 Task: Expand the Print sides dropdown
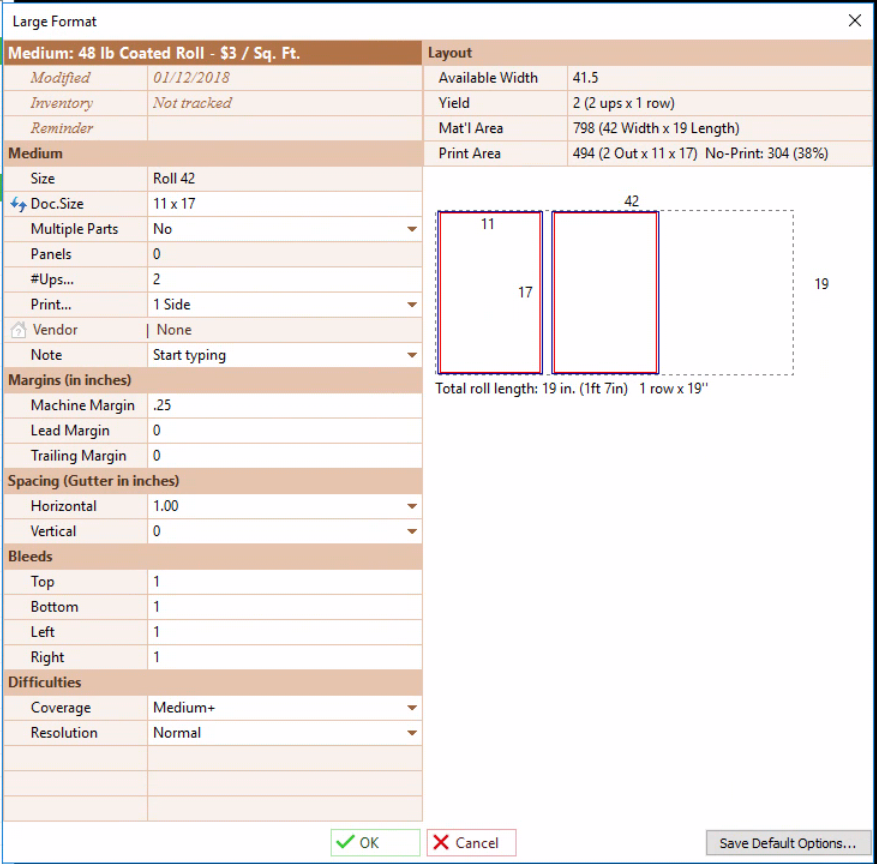click(x=411, y=305)
